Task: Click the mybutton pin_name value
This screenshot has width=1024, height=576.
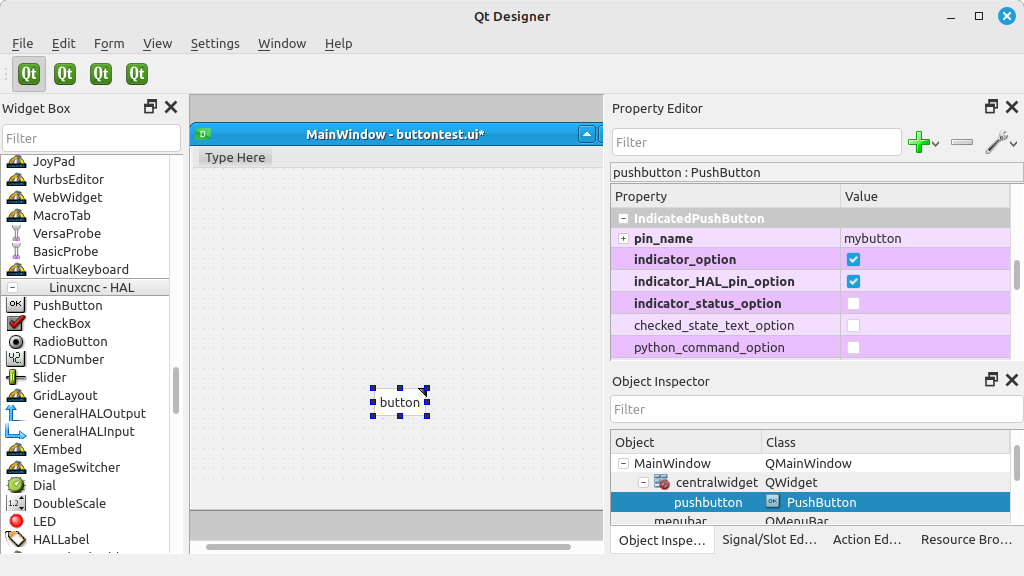Action: 872,238
